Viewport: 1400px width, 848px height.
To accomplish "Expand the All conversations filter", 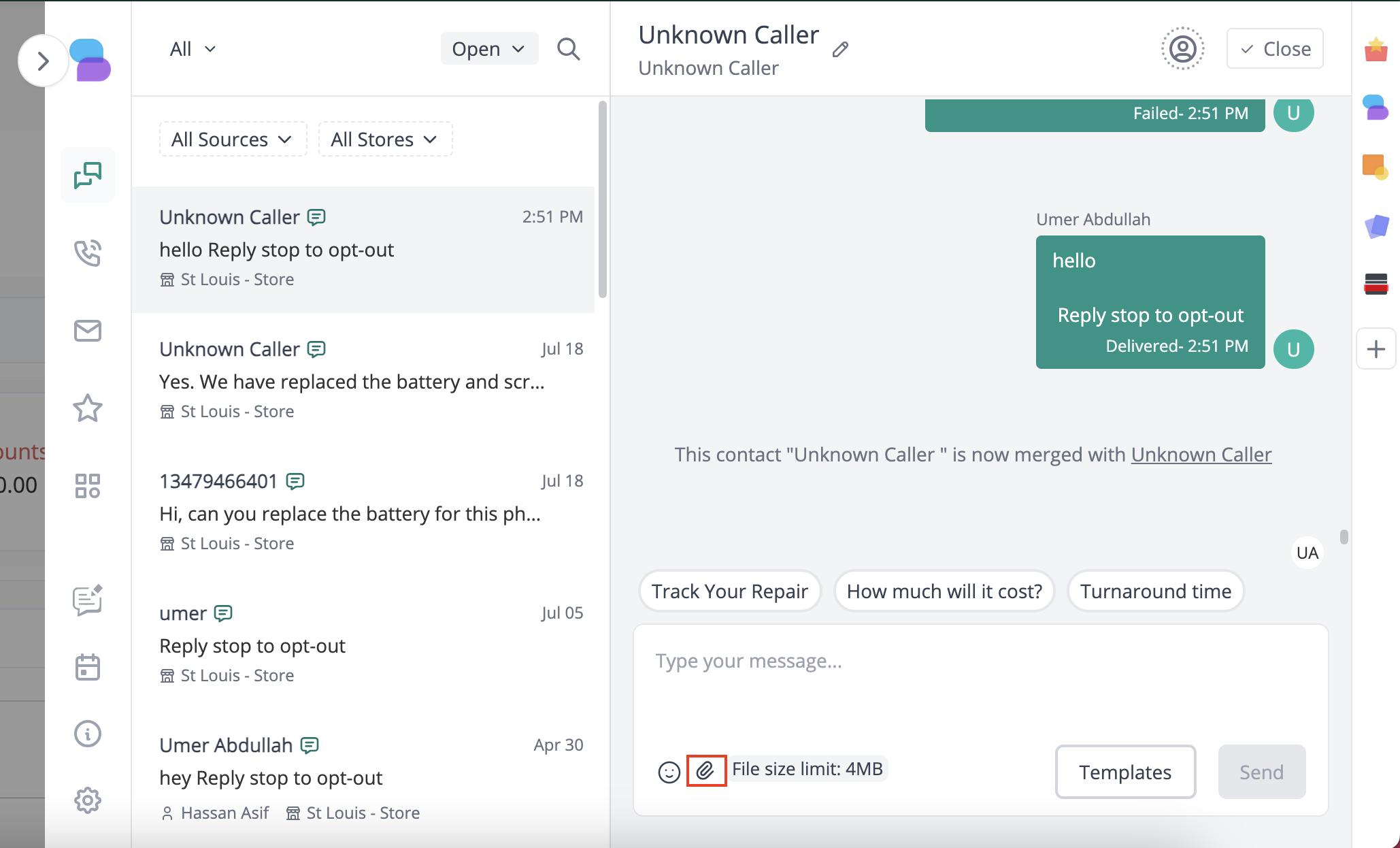I will click(193, 49).
